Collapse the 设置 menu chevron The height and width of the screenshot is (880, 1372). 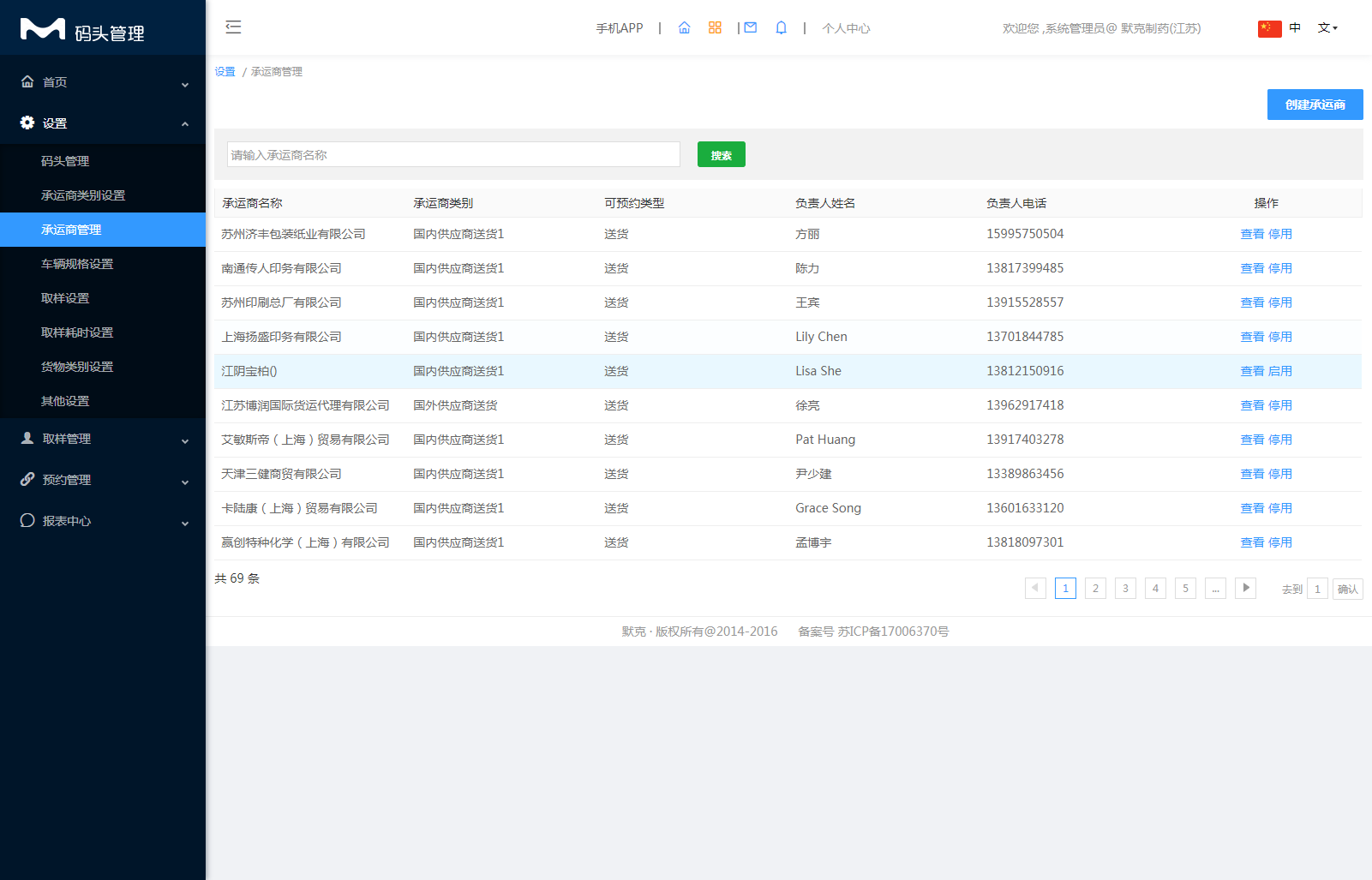(x=185, y=124)
